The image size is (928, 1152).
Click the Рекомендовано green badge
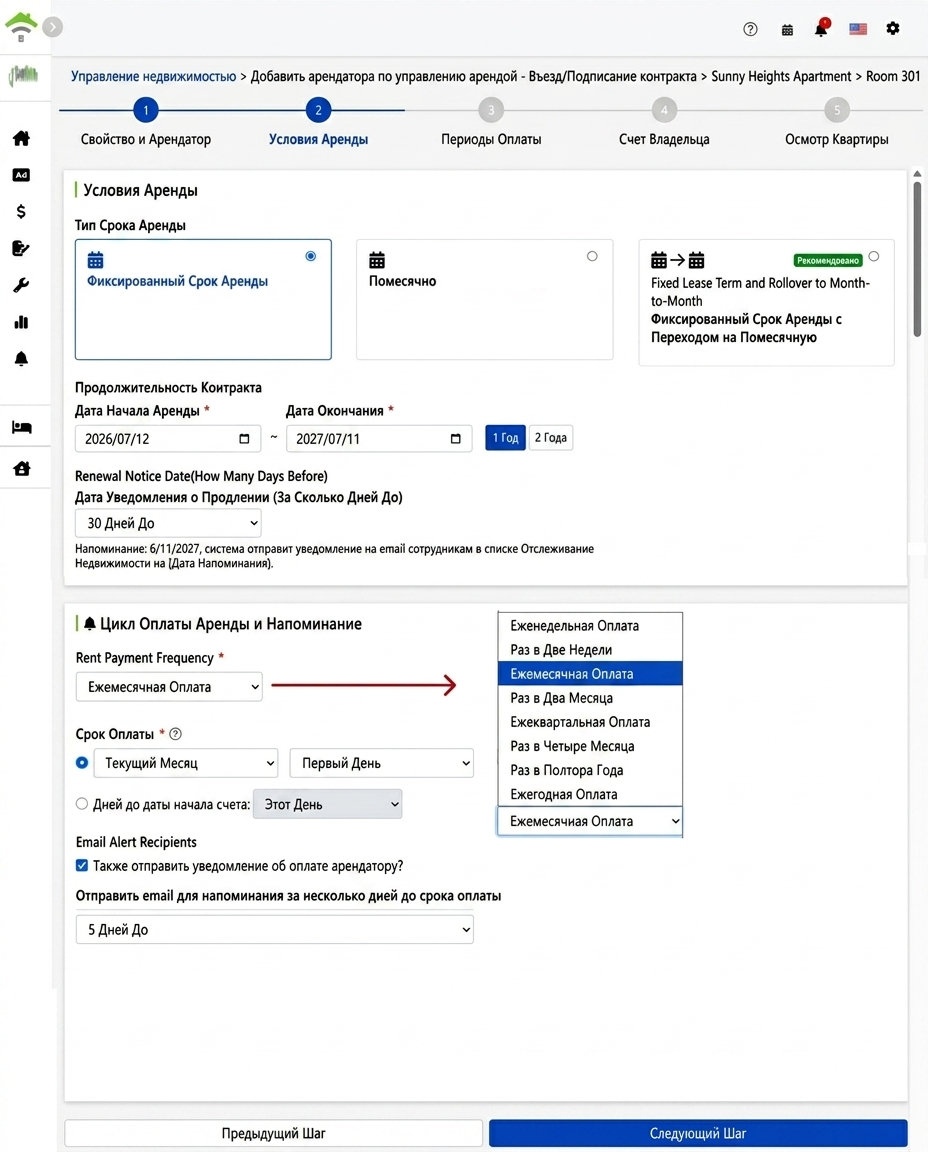click(828, 260)
